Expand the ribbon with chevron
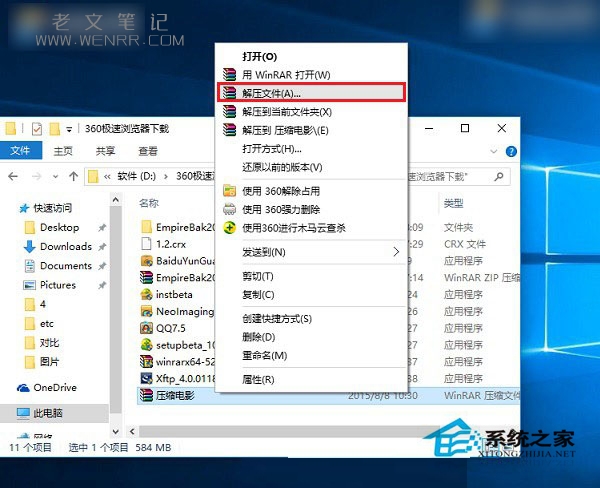Viewport: 600px width, 488px height. point(494,152)
